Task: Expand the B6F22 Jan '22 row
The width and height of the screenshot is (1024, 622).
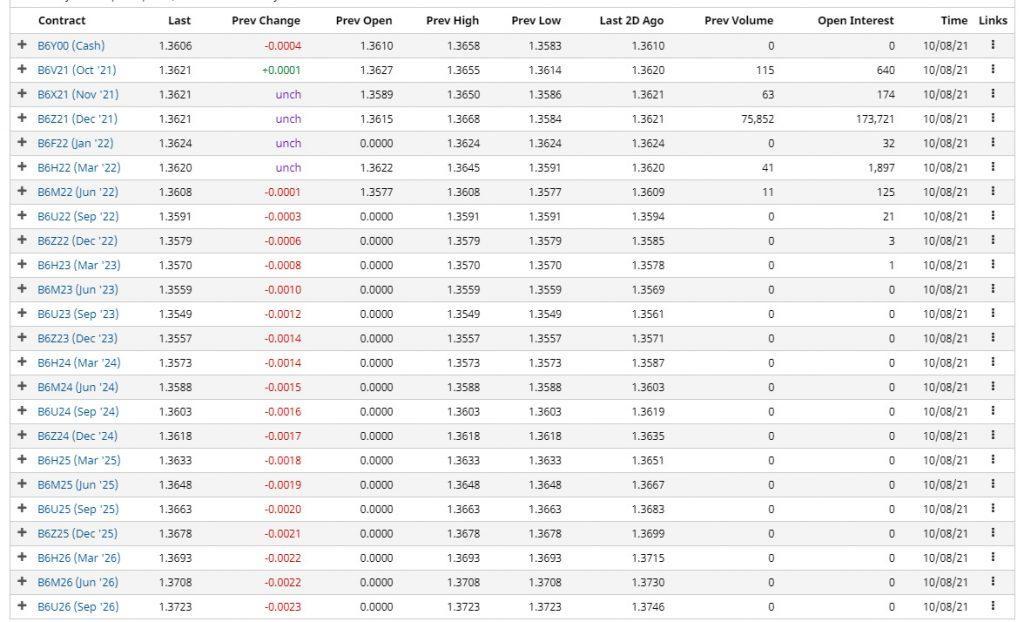Action: click(22, 142)
